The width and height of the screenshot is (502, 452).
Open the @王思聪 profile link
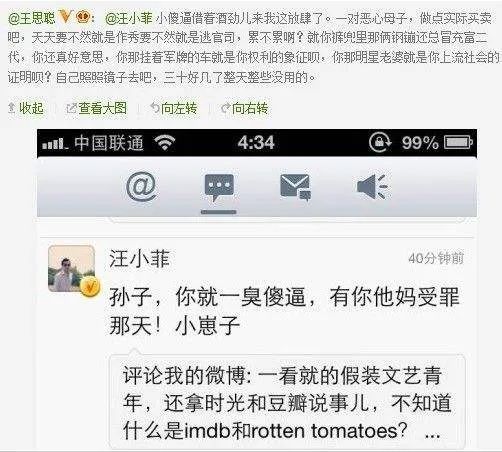pos(32,18)
